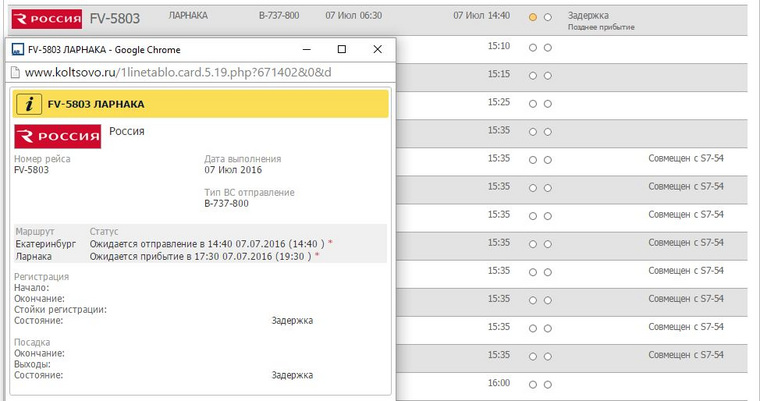The height and width of the screenshot is (401, 760).
Task: Click the 15:10 time on the board
Action: 499,46
